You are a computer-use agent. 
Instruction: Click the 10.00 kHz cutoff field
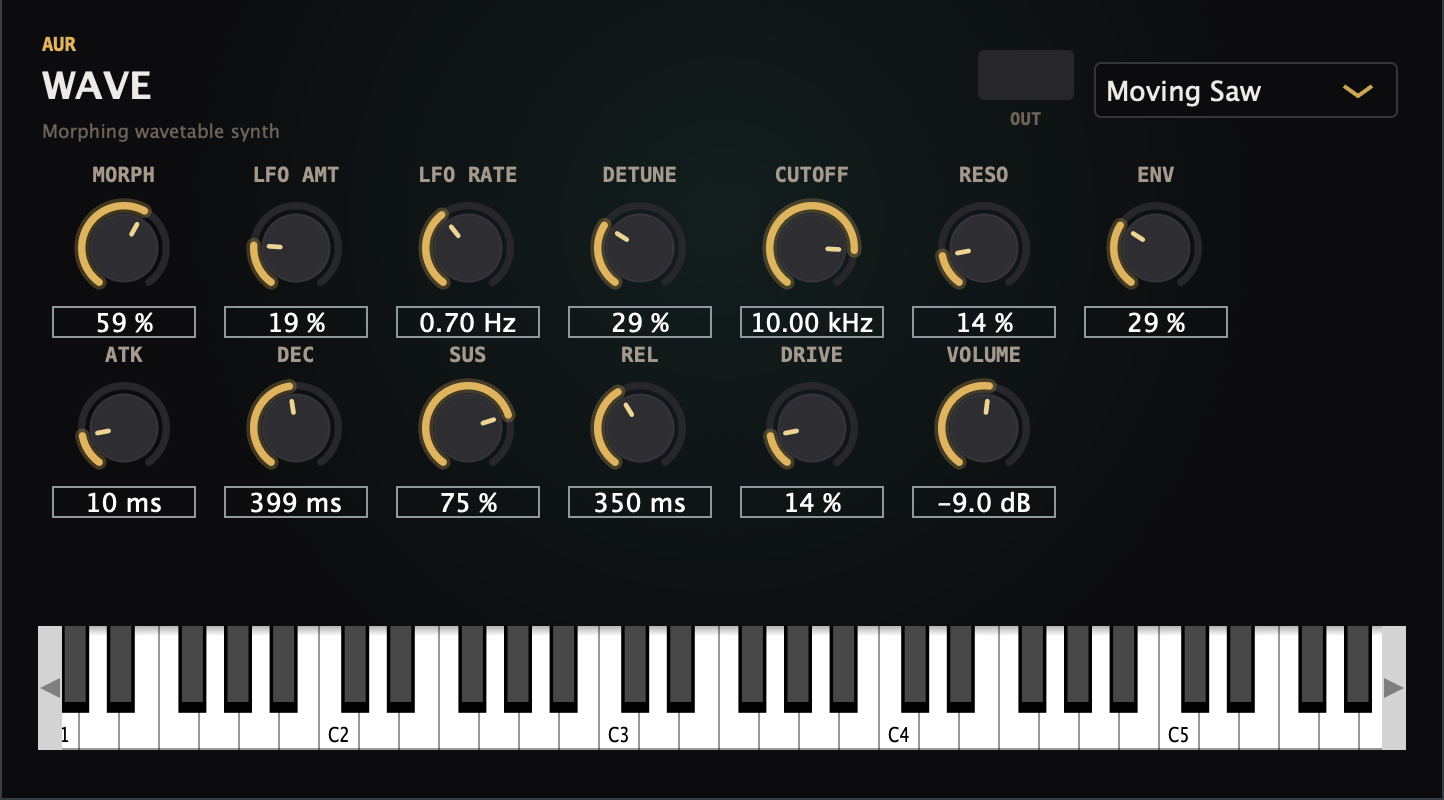point(812,322)
